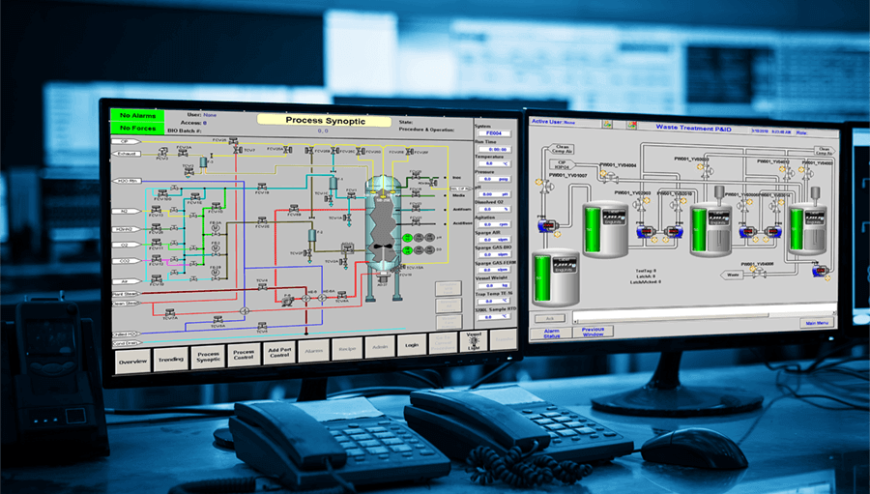Click the FCV11 valve on the O2 line

click(x=156, y=242)
